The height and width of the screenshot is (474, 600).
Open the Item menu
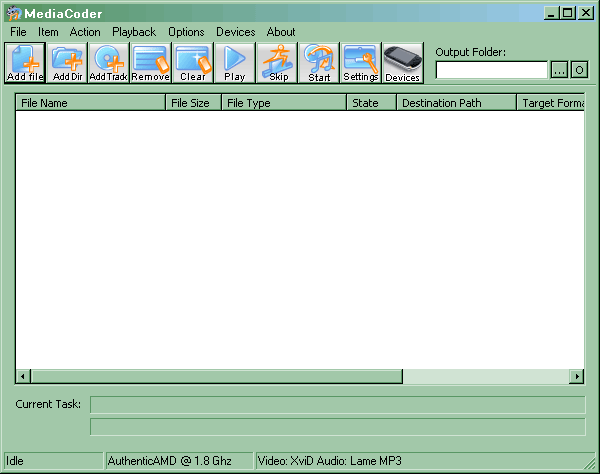[x=48, y=32]
